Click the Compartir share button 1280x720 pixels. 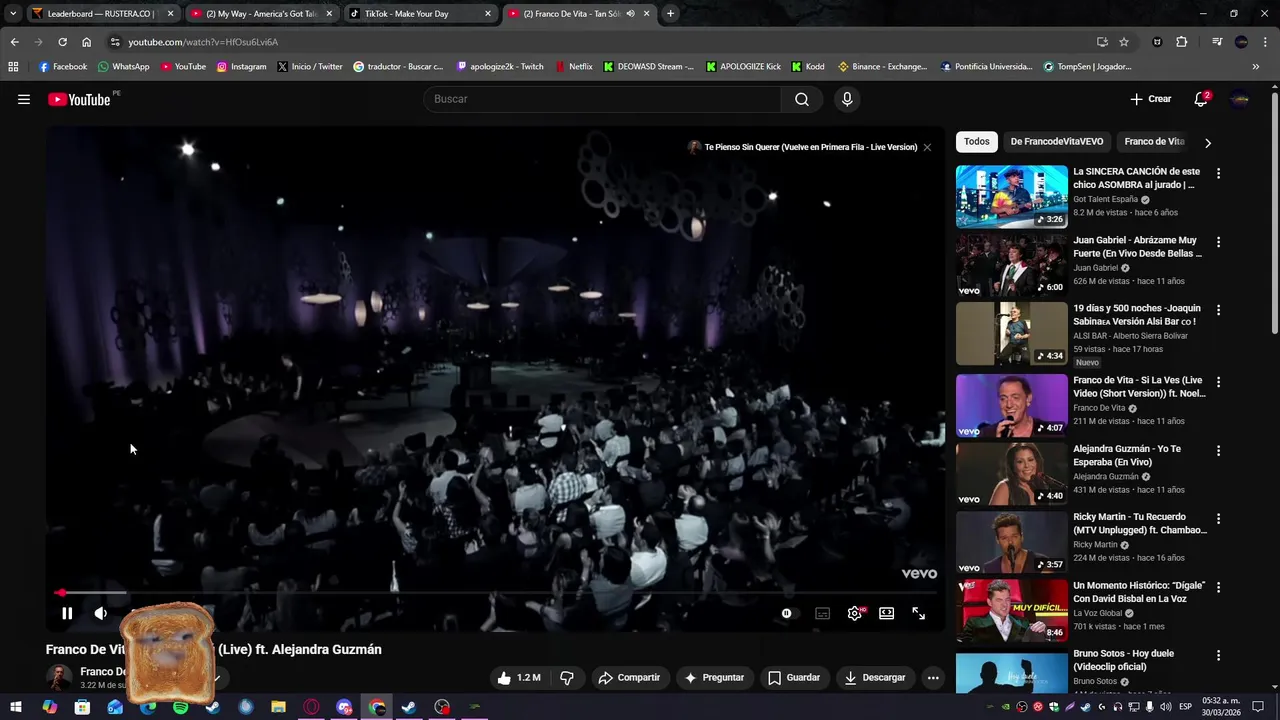629,677
